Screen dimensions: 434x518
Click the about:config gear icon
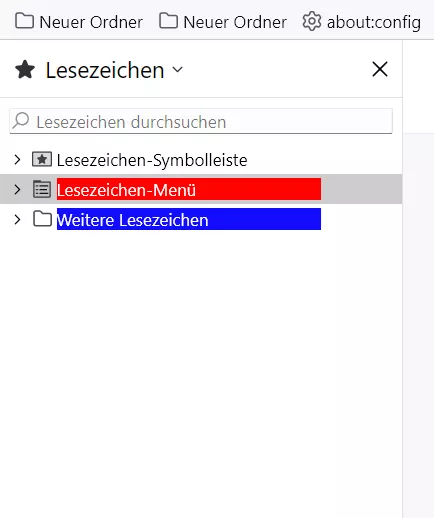312,21
